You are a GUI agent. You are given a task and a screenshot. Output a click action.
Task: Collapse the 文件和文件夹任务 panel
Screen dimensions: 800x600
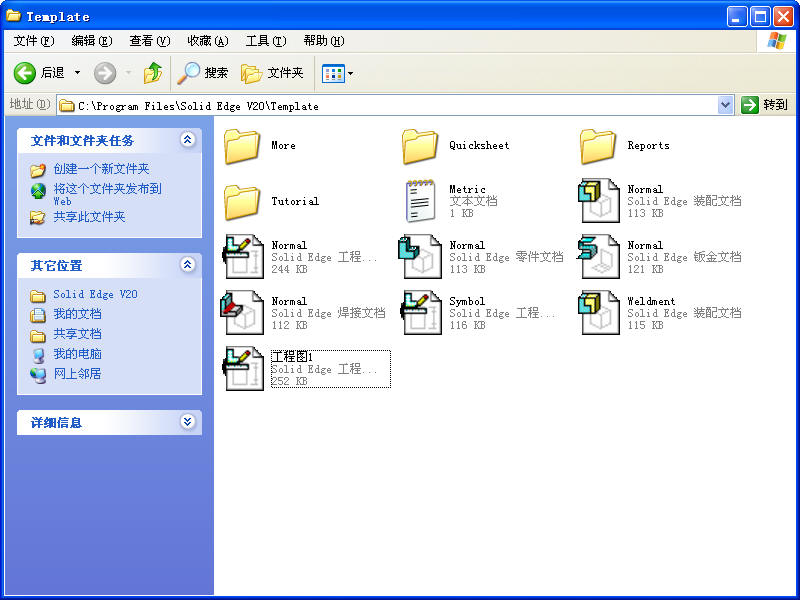(187, 140)
